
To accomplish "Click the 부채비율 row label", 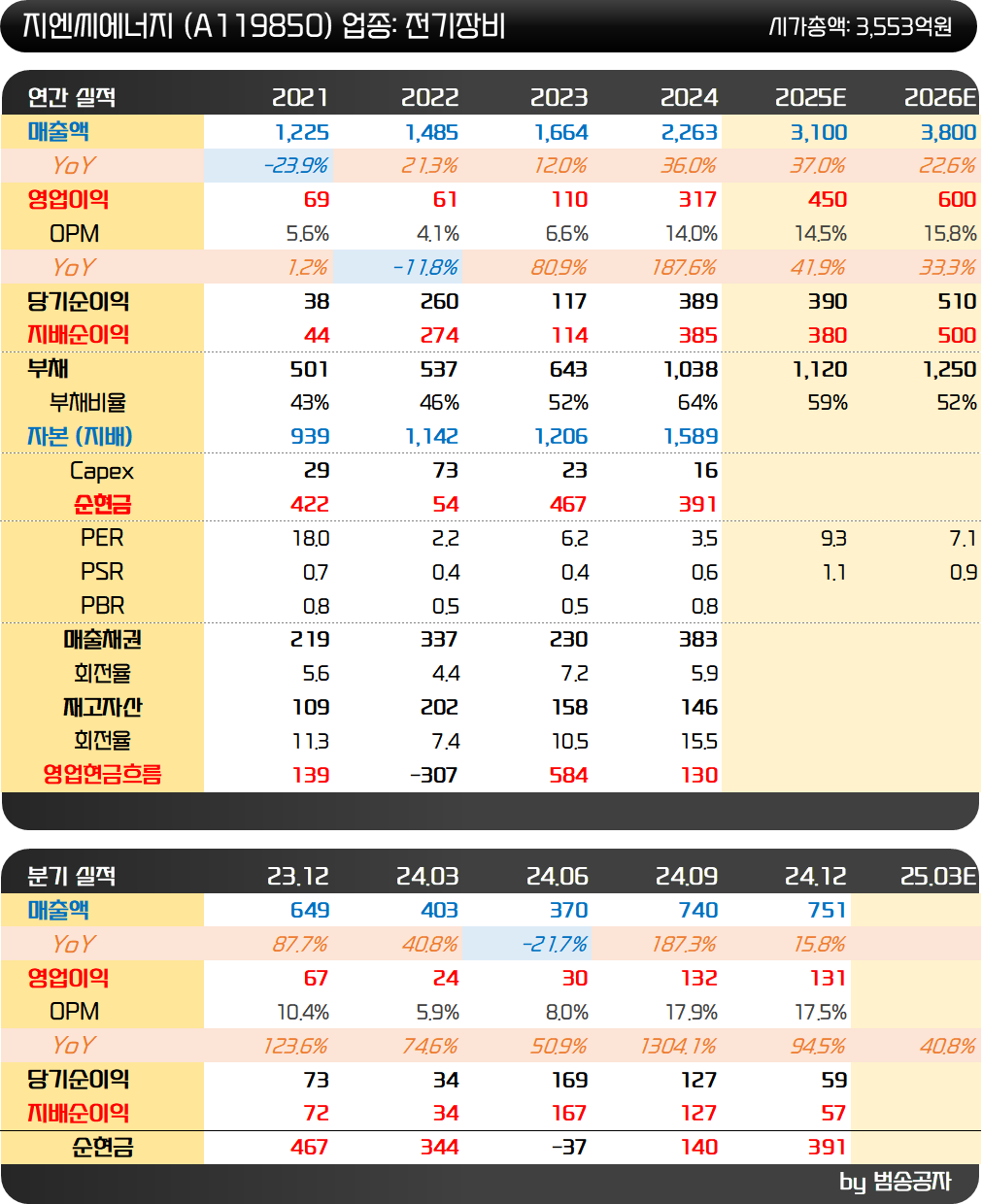I will pos(87,402).
